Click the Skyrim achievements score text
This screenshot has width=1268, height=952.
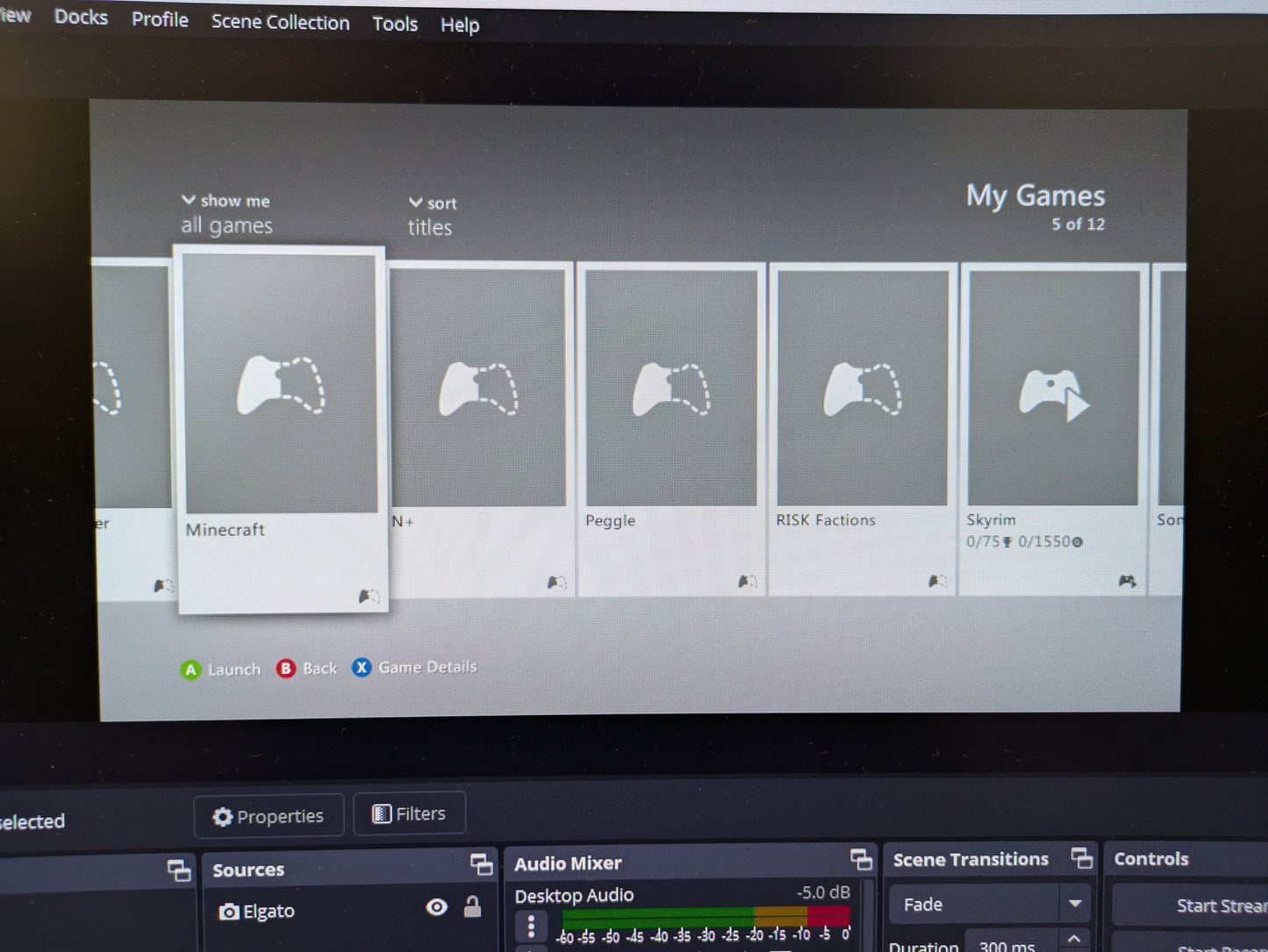(x=1024, y=542)
